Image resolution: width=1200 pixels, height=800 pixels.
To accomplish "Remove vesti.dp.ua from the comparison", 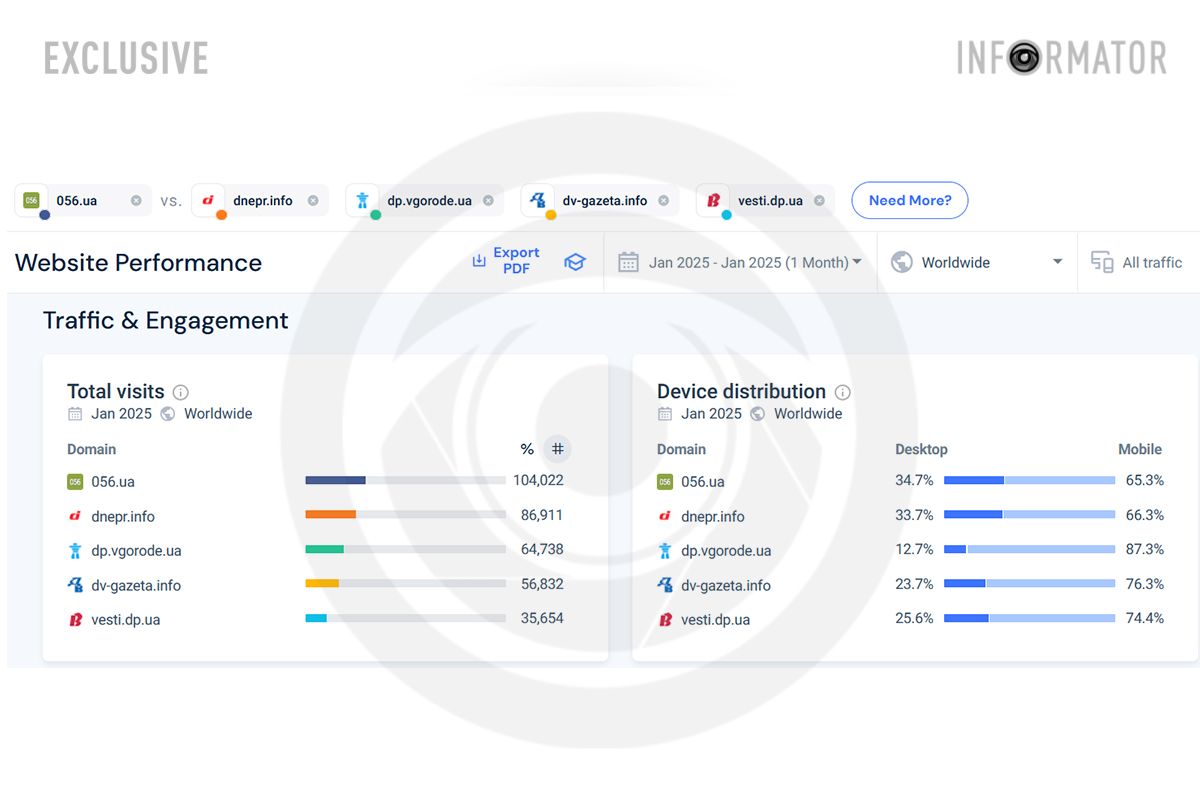I will click(x=818, y=200).
